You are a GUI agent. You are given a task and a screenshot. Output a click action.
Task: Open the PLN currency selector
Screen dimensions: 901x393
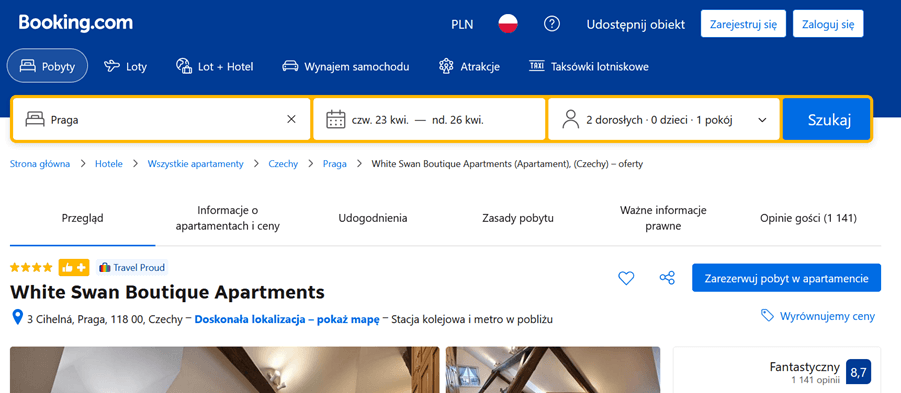pyautogui.click(x=462, y=25)
